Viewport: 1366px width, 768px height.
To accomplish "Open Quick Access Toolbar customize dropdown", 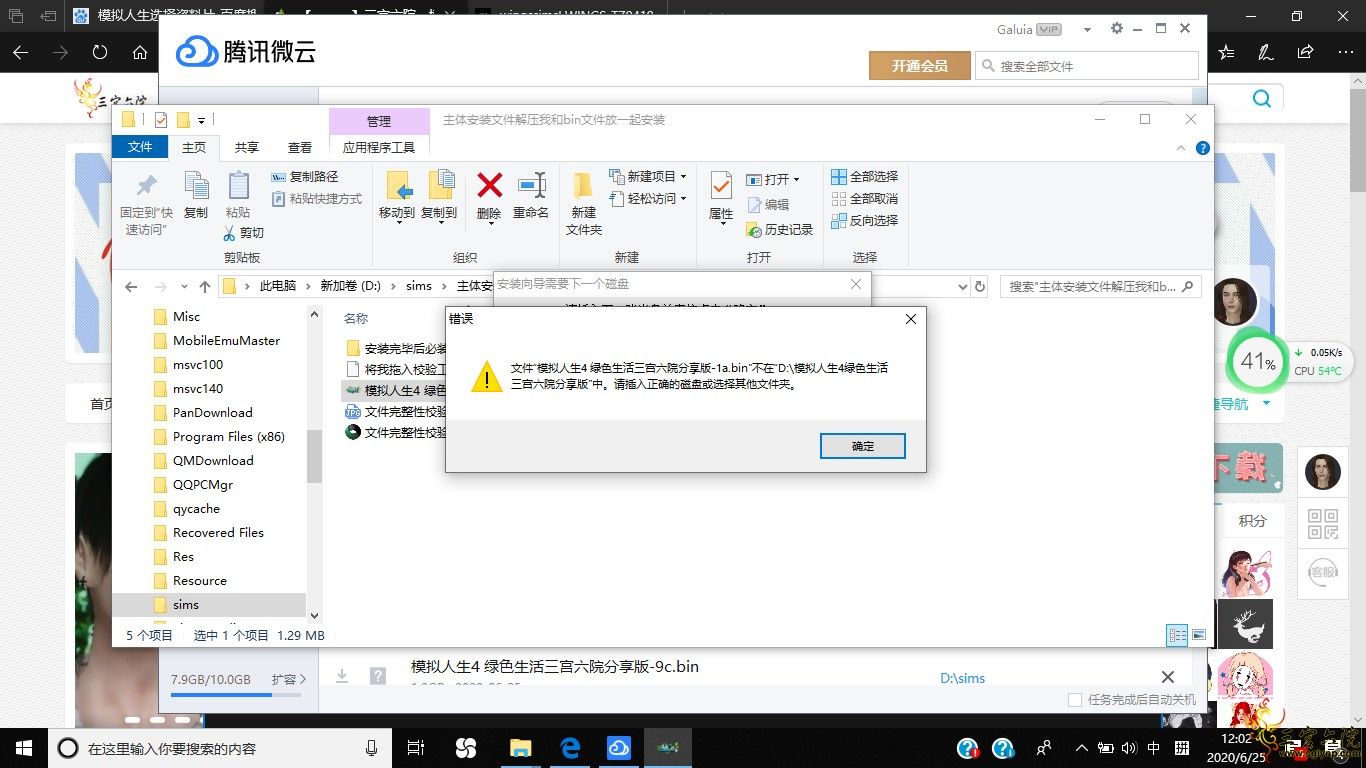I will [x=201, y=121].
